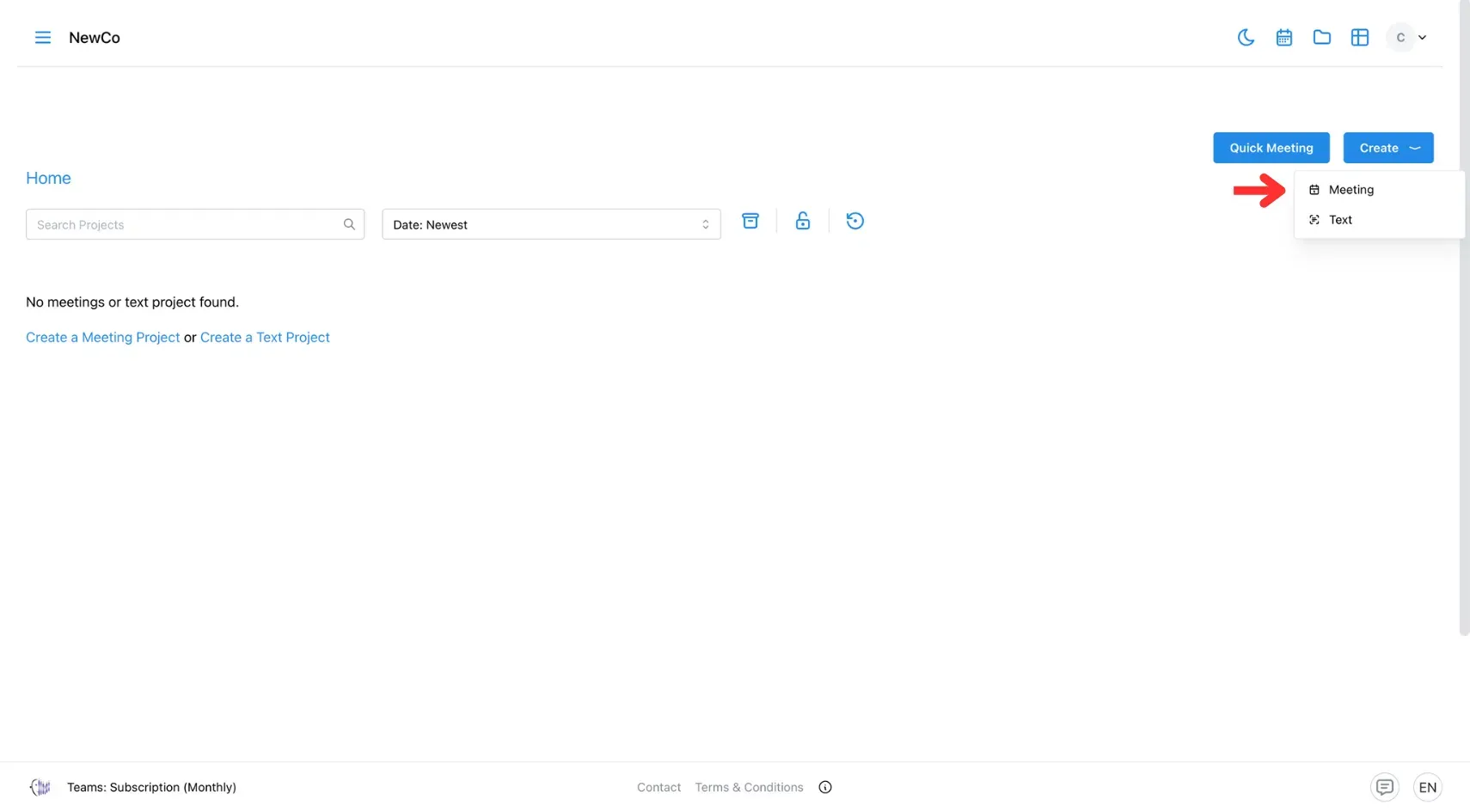The width and height of the screenshot is (1470, 812).
Task: Open the Date: Newest sort dropdown
Action: (x=551, y=224)
